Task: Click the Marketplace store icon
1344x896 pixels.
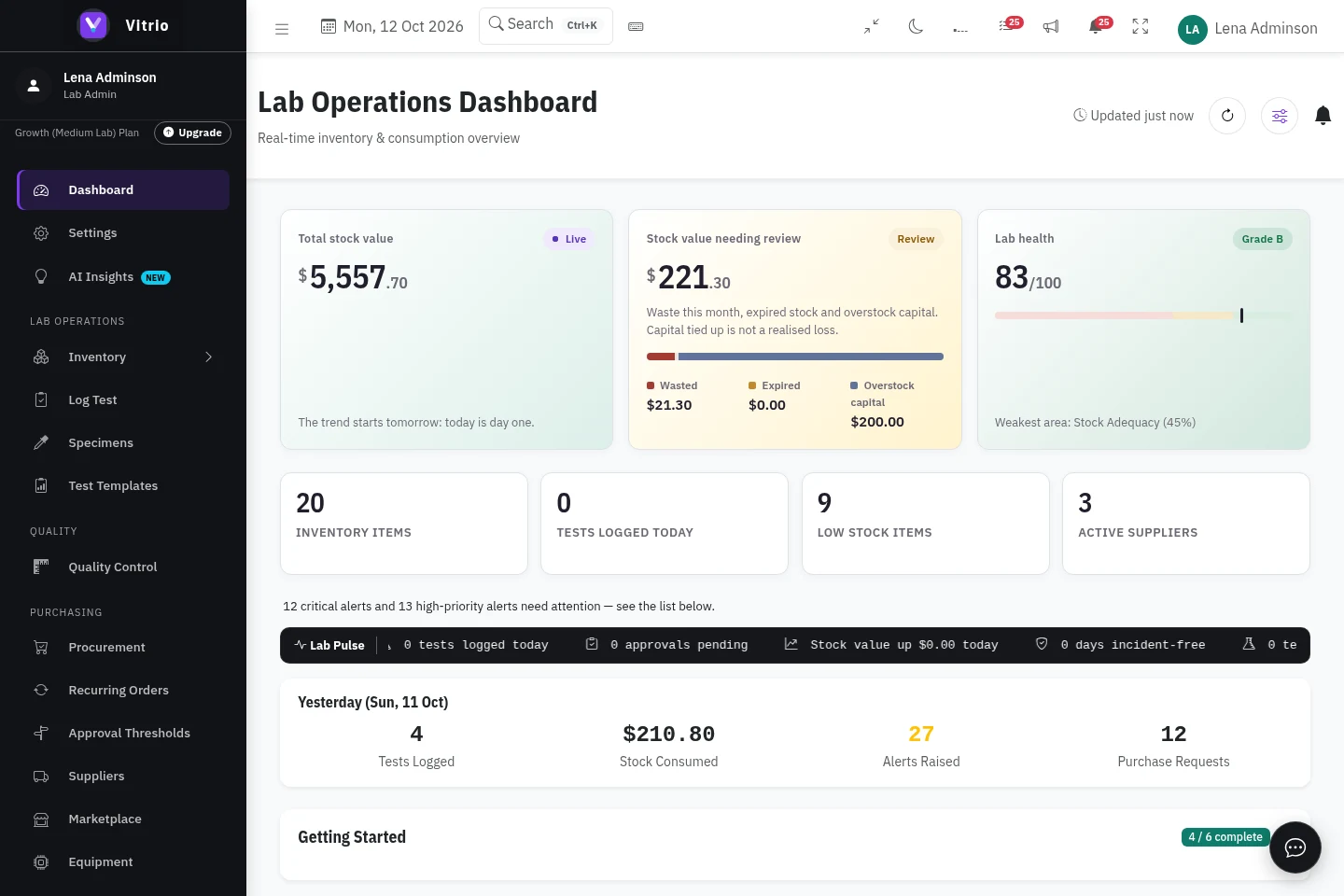Action: [41, 819]
